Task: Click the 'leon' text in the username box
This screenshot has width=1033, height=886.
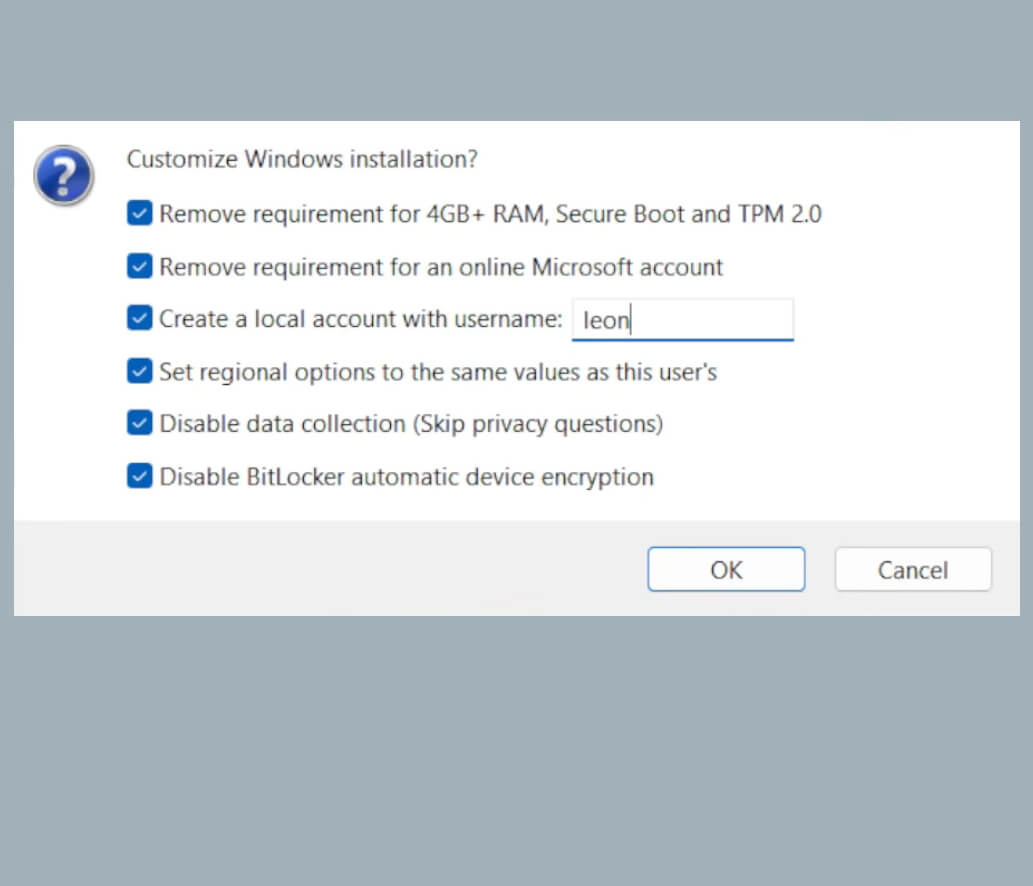Action: pos(607,320)
